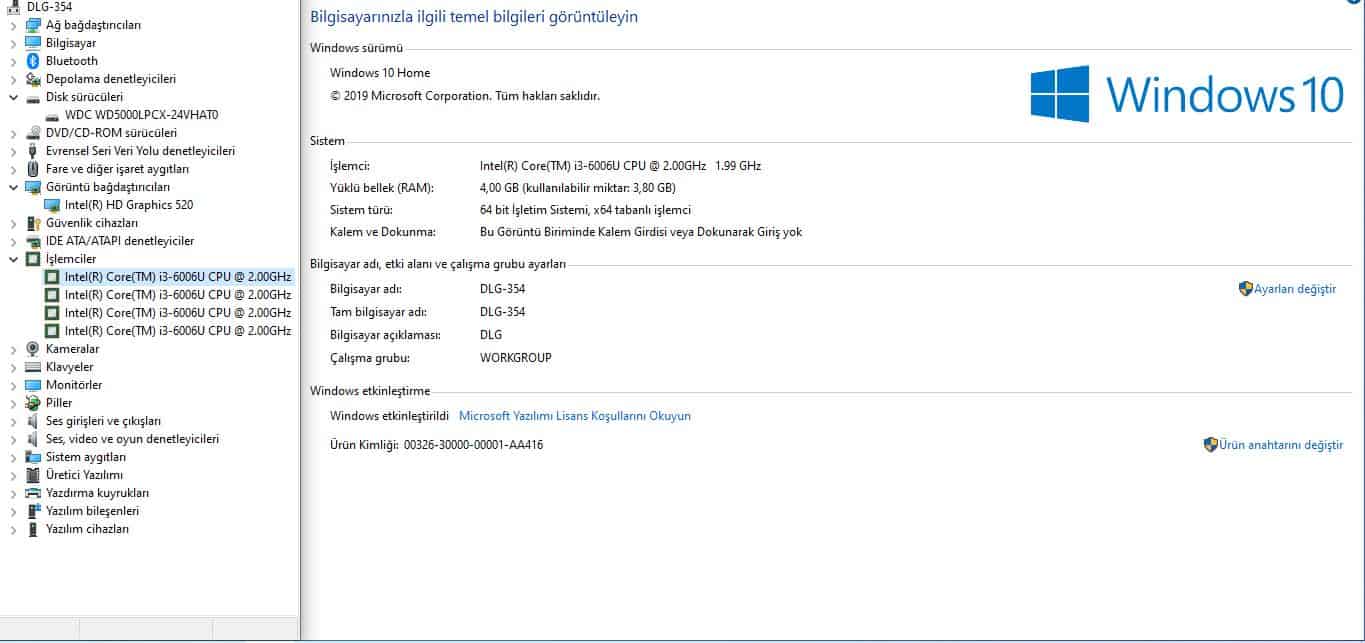Expand the Yazdırma kuyrukları branch arrow
The width and height of the screenshot is (1365, 643).
pyautogui.click(x=13, y=493)
